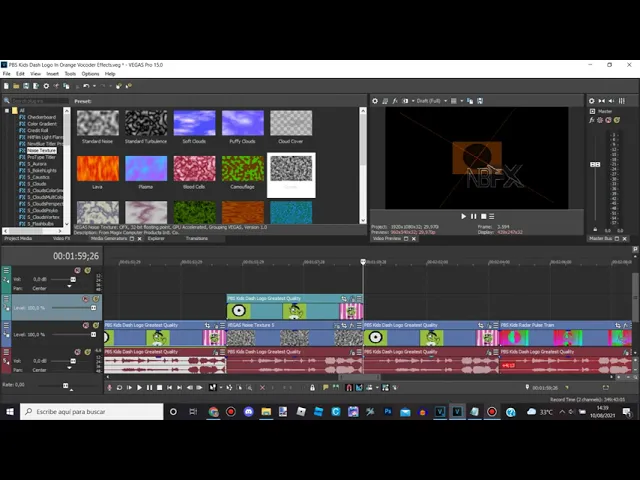Open the Edit menu
This screenshot has width=640, height=480.
click(x=20, y=74)
